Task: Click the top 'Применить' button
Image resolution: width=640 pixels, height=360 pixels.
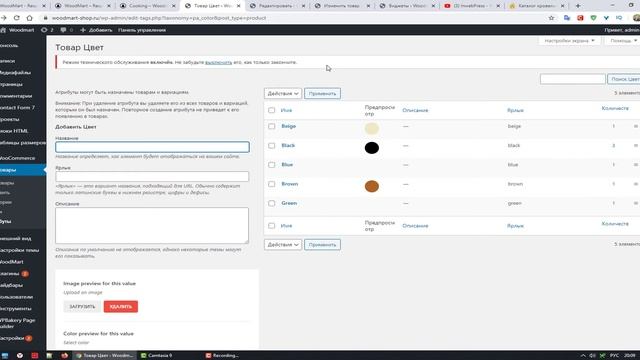Action: point(322,93)
